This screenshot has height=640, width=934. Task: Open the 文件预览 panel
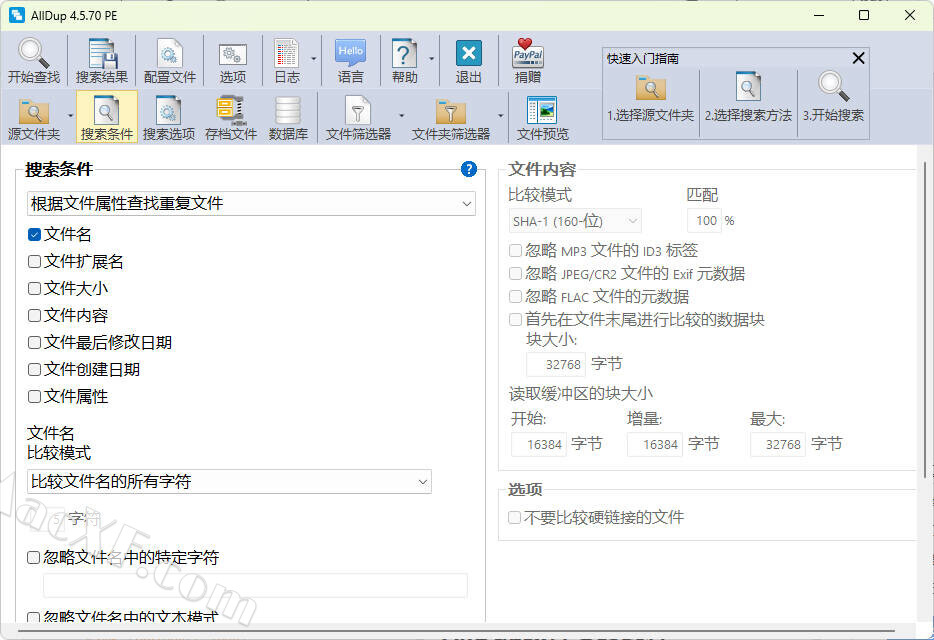[542, 119]
